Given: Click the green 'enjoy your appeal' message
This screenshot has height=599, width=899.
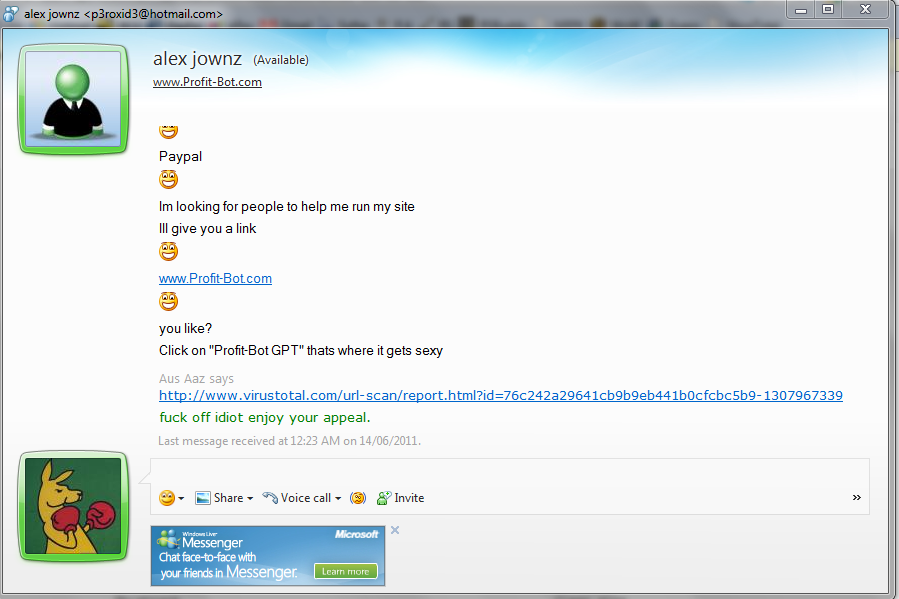Looking at the screenshot, I should coord(265,417).
